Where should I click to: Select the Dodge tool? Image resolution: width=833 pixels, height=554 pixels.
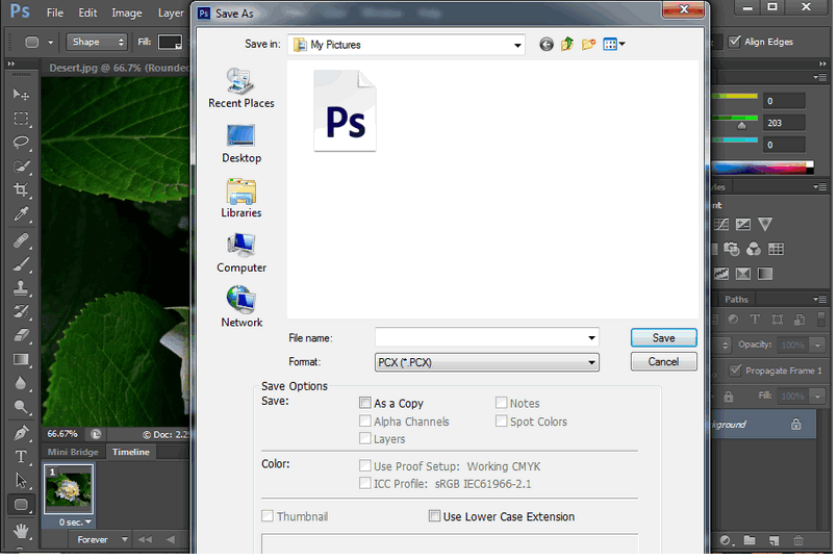[21, 407]
